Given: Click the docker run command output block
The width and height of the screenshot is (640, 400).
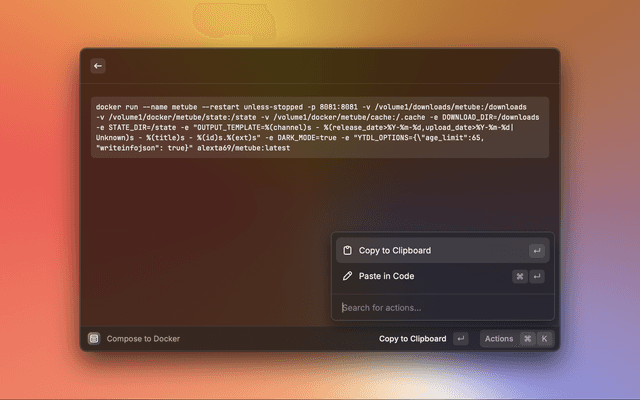Looking at the screenshot, I should coord(318,126).
